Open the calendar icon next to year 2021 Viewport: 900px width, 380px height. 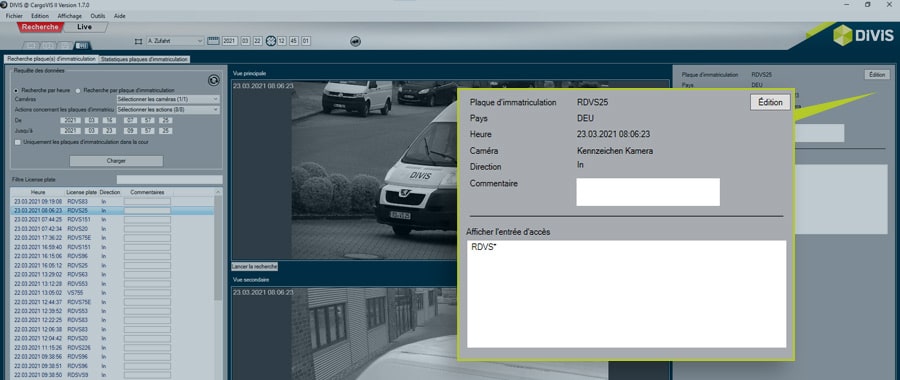[214, 41]
